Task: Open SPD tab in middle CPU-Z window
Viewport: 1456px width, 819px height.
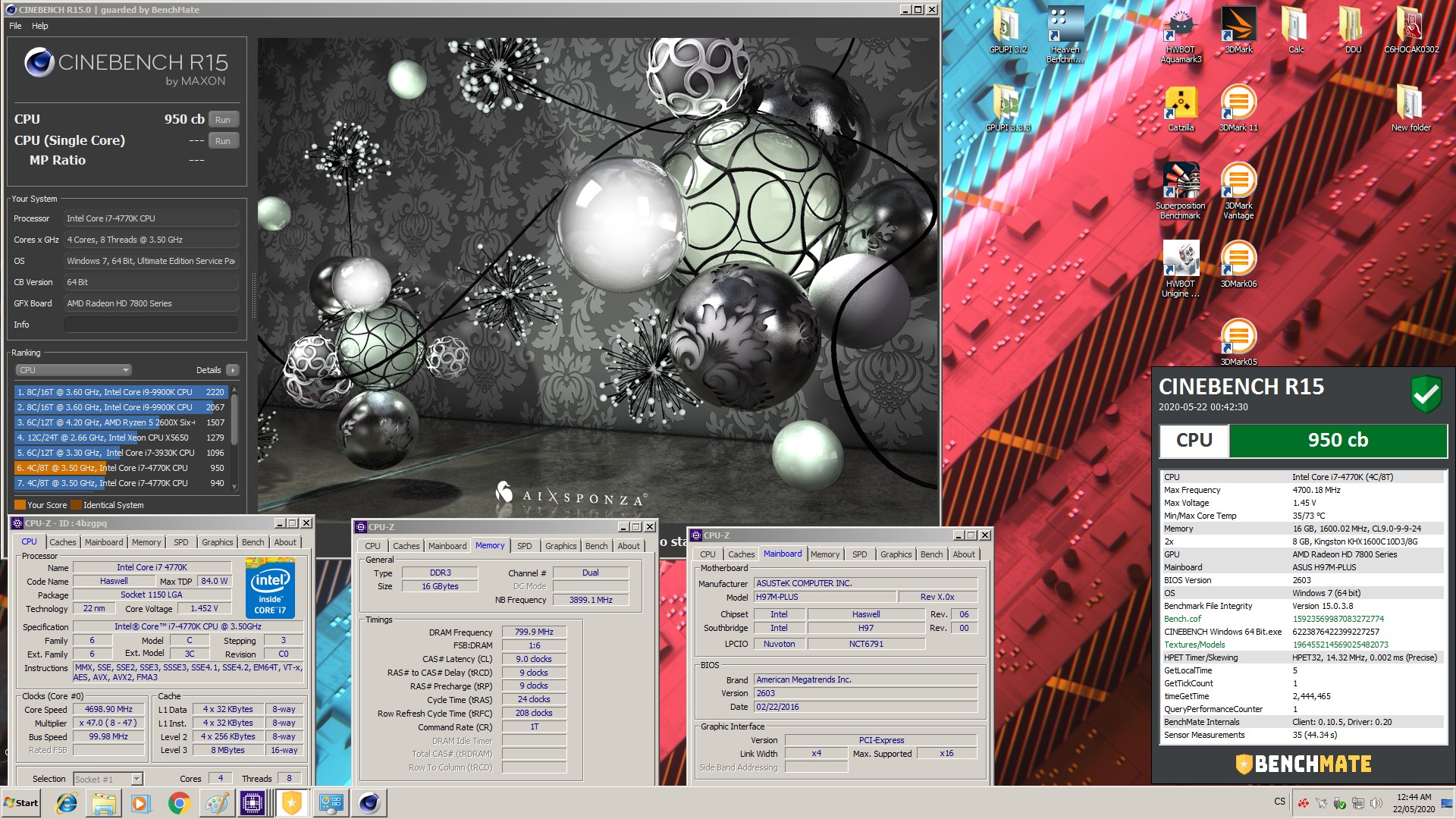Action: point(524,546)
